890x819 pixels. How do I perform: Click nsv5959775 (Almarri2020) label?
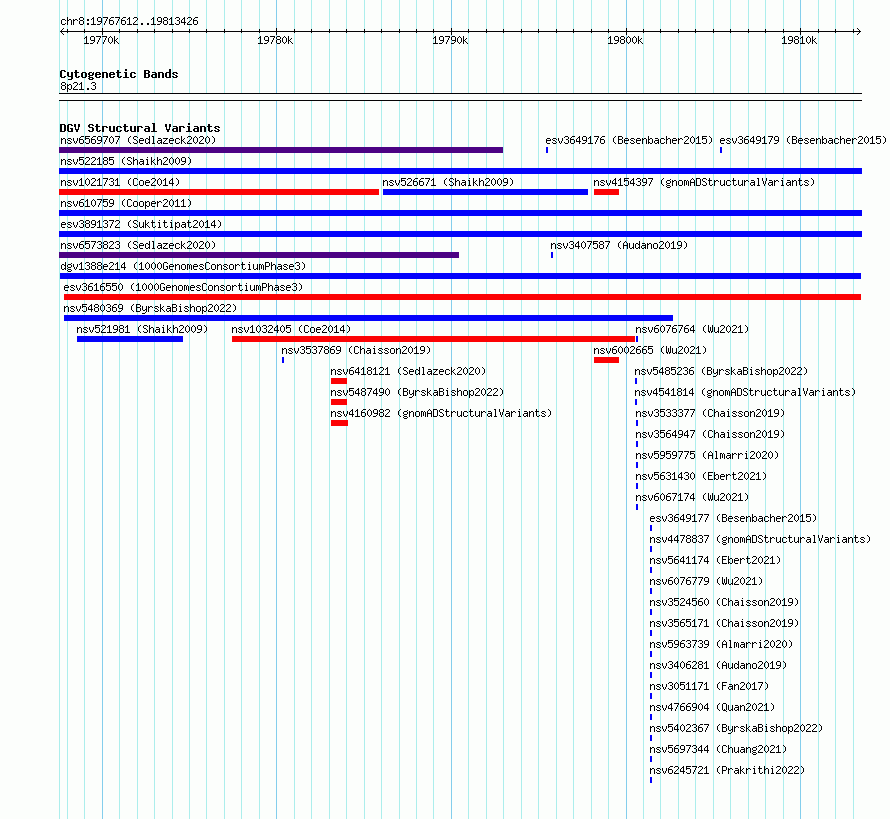point(707,455)
